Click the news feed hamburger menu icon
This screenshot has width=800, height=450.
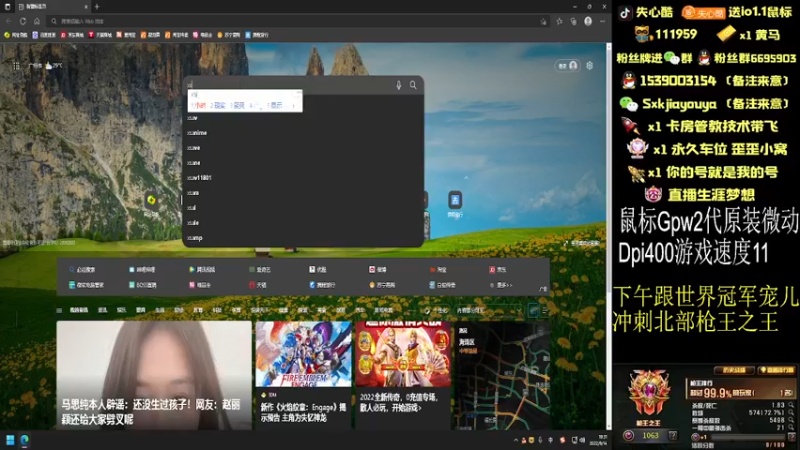point(59,310)
